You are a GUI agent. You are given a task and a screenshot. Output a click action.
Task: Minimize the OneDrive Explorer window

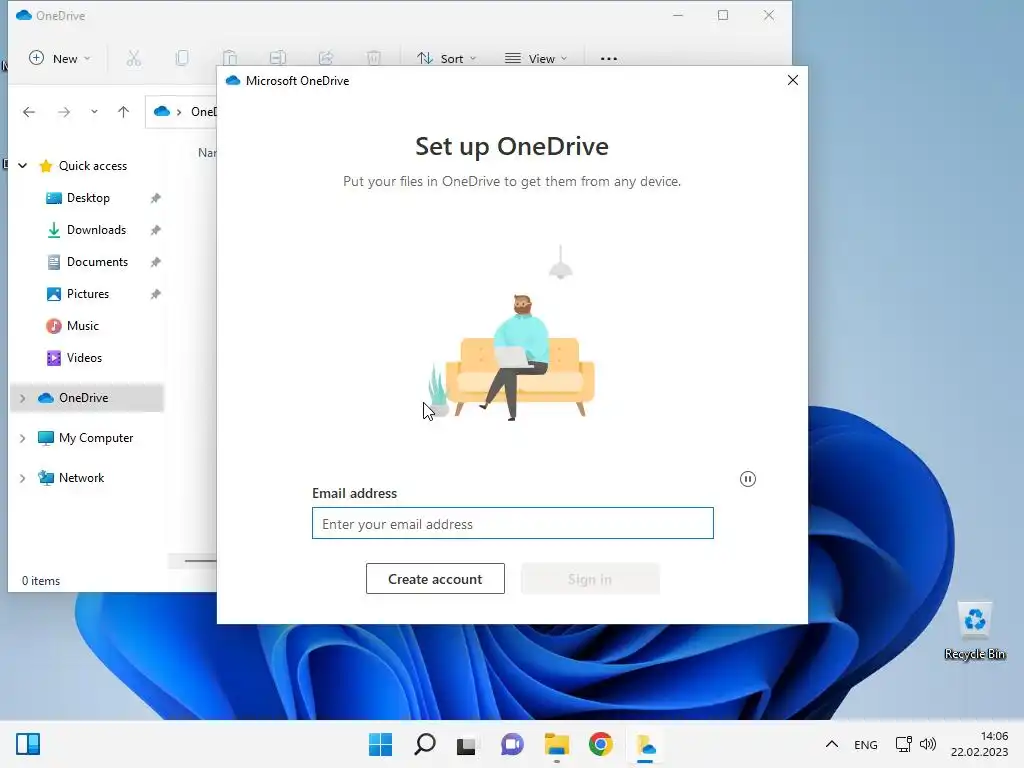coord(678,15)
